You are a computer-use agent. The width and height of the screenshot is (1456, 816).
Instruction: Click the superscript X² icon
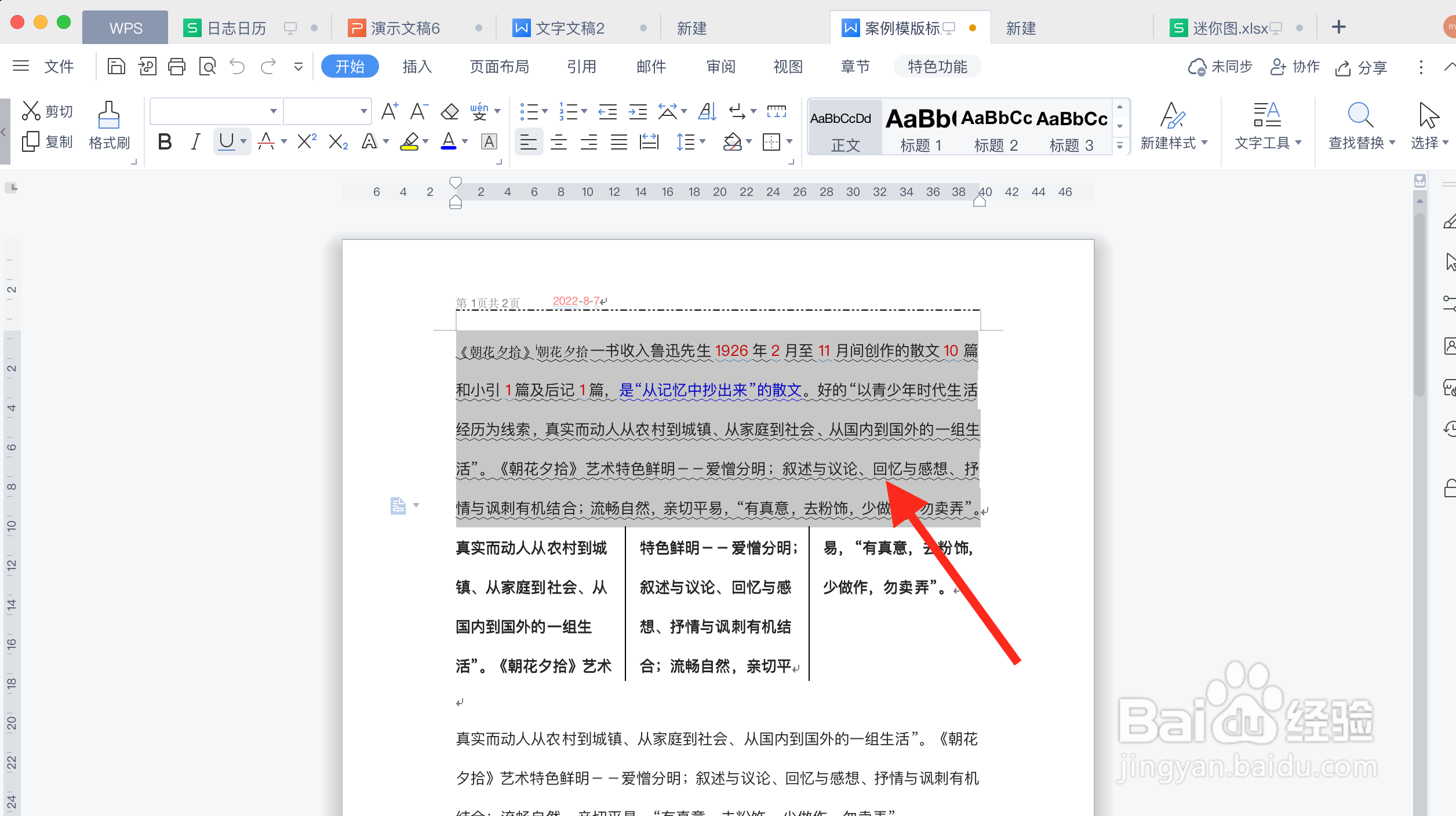click(x=307, y=142)
